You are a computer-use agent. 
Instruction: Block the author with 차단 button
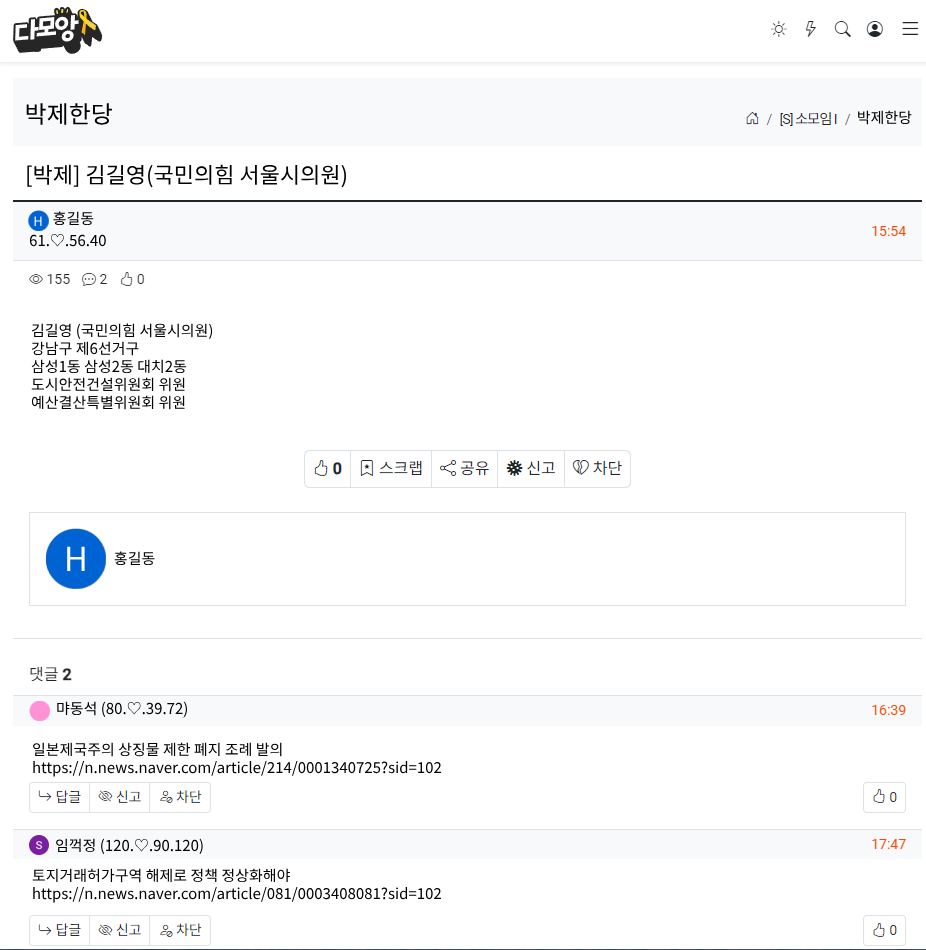[597, 468]
